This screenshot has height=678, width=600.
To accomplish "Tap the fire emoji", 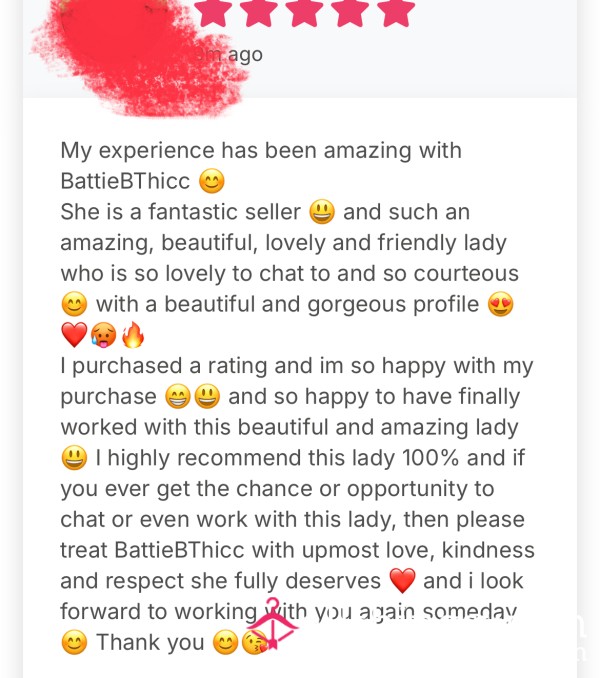I will pos(133,335).
